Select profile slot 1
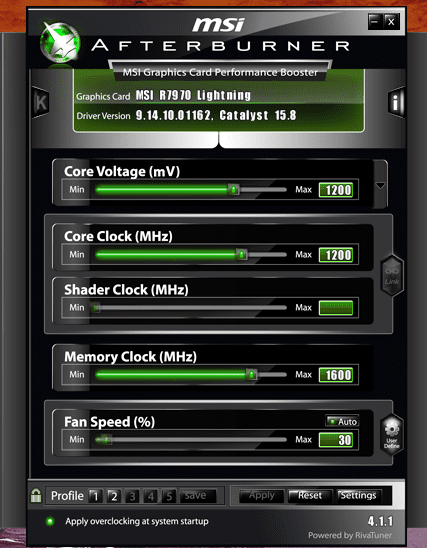Viewport: 427px width, 548px height. click(95, 496)
